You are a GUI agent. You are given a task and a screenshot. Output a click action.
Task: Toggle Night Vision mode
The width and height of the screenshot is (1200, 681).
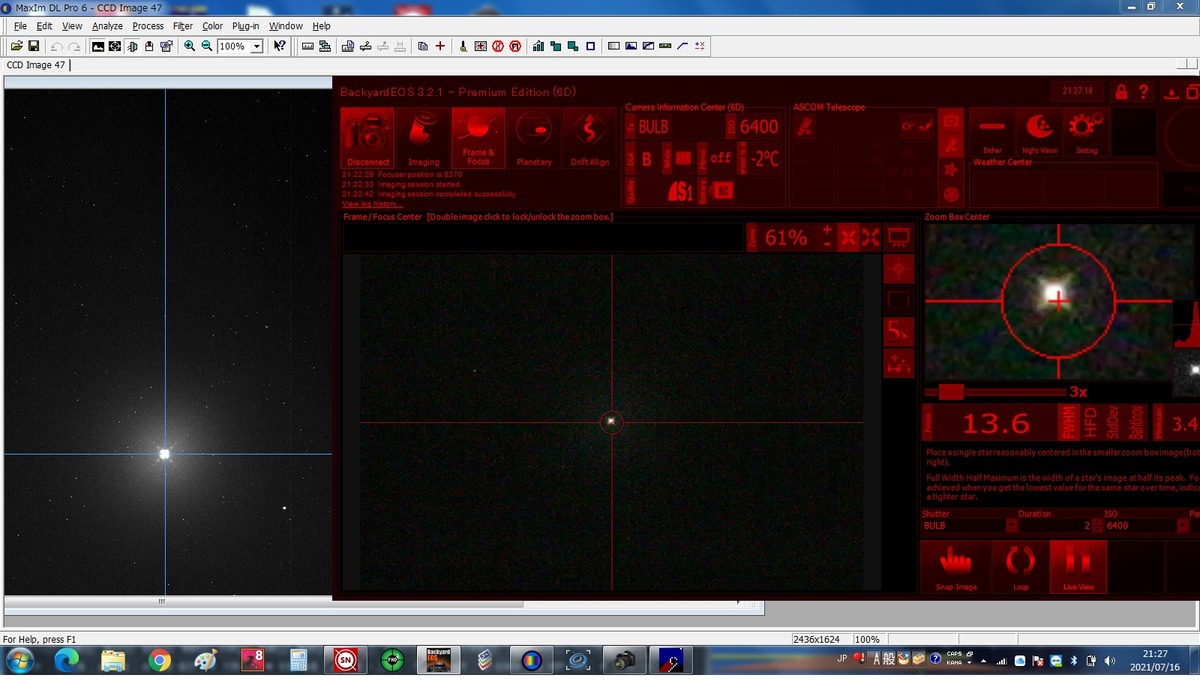click(x=1039, y=133)
